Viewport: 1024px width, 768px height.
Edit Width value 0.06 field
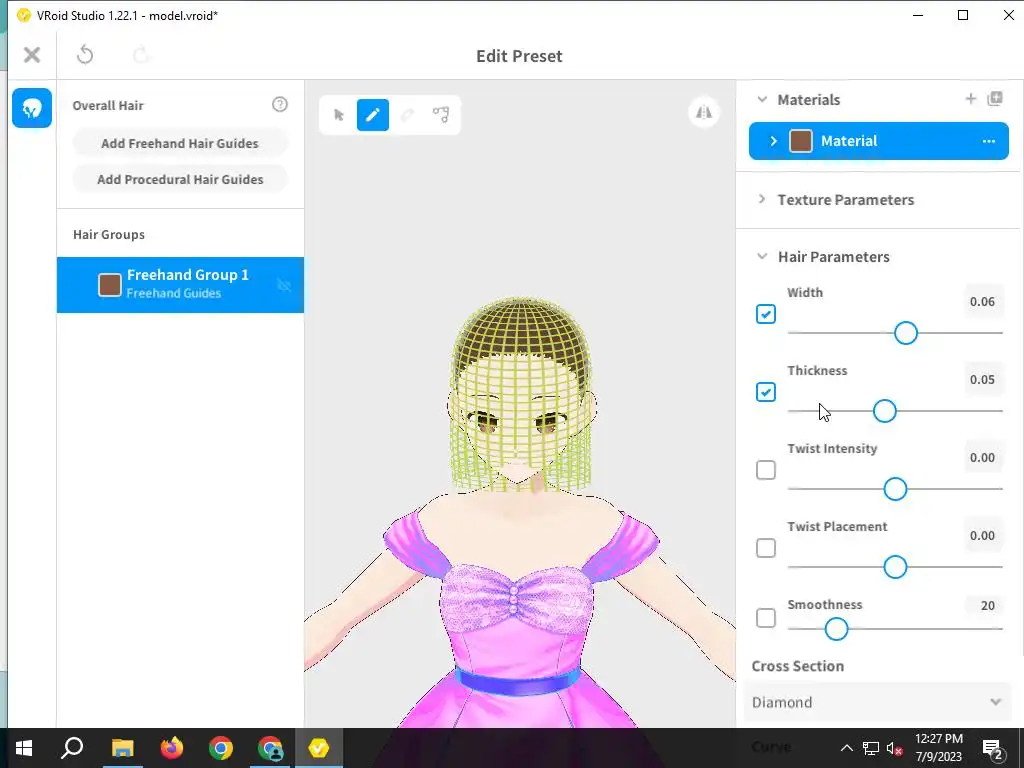tap(982, 302)
